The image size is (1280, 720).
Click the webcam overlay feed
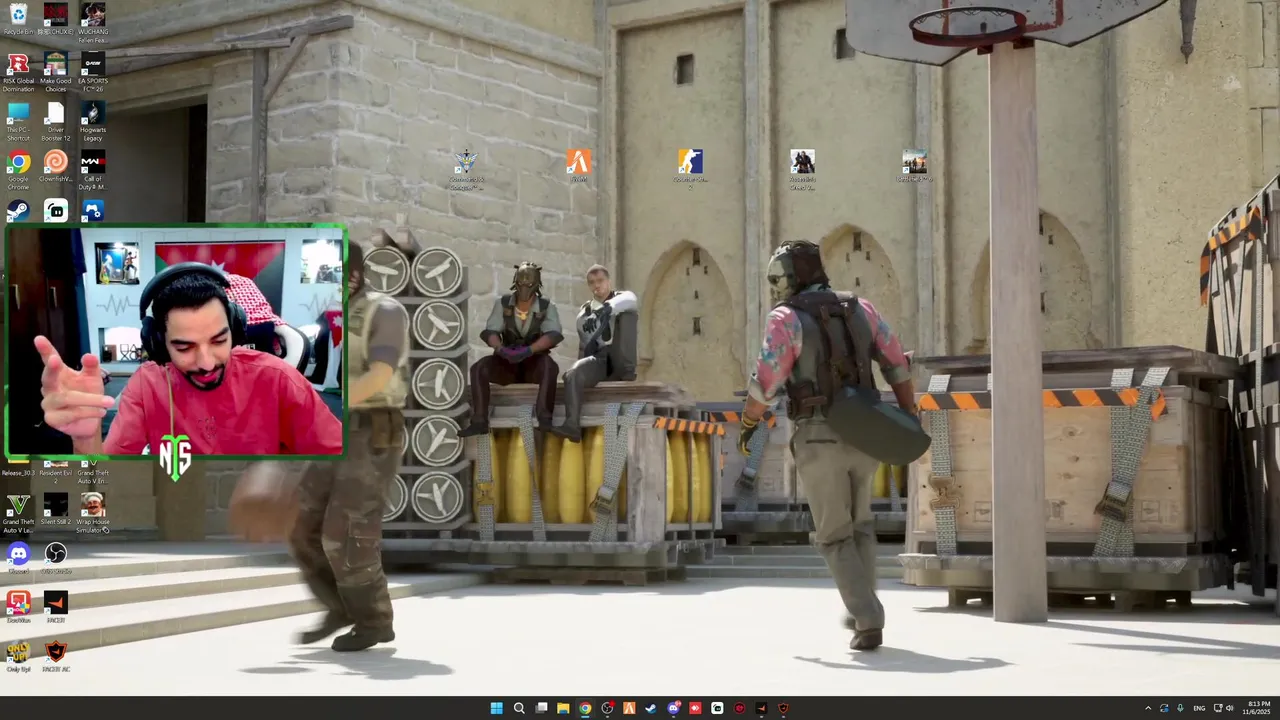175,341
